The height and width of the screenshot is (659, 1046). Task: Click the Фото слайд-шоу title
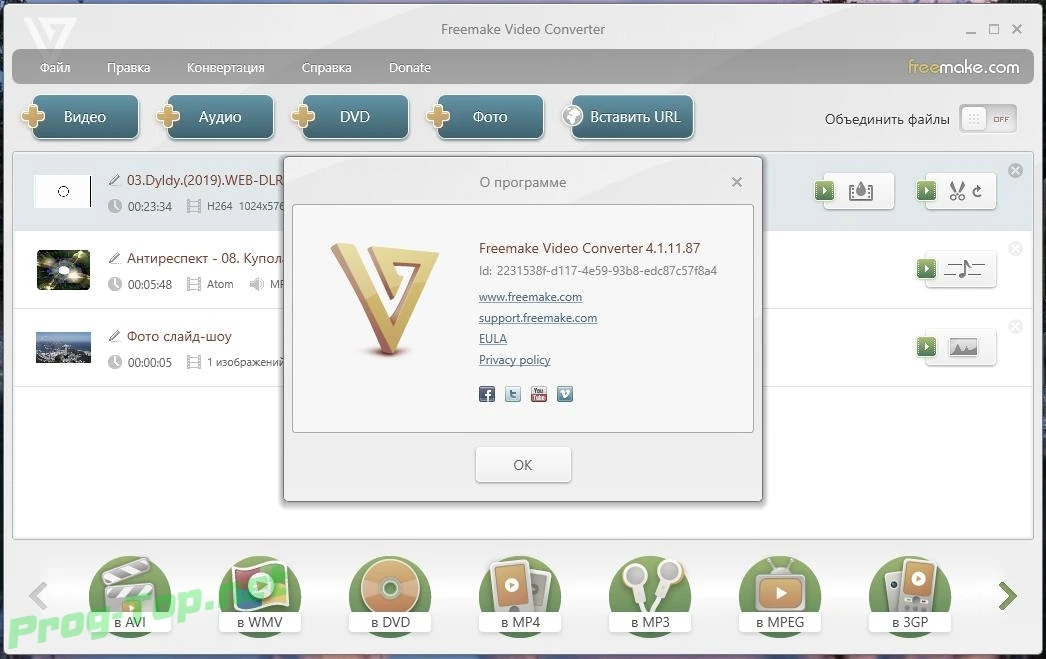179,336
